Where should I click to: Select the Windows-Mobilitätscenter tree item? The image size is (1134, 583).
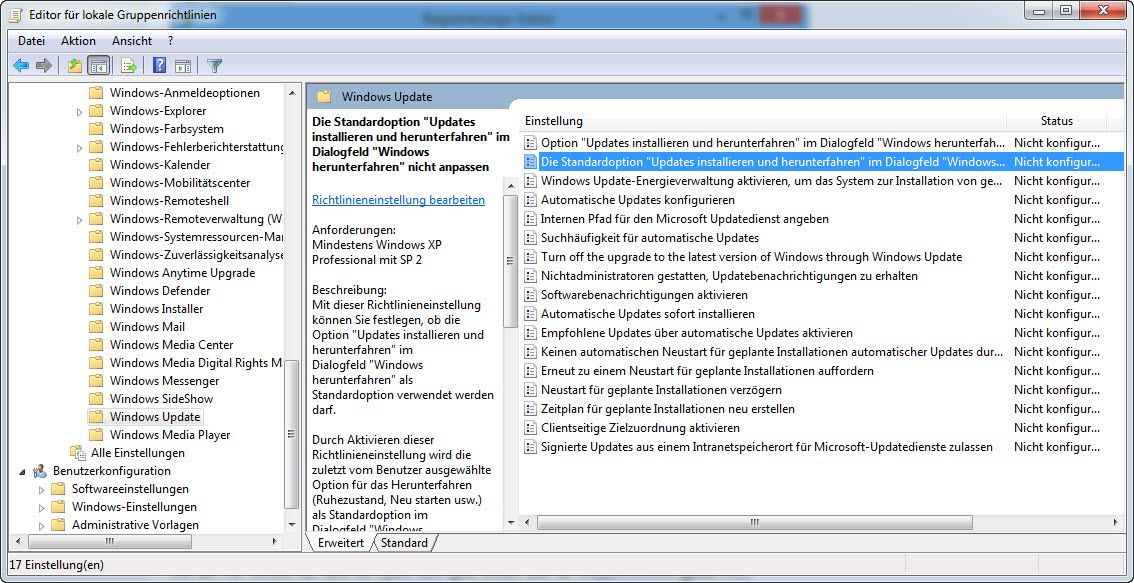point(179,183)
